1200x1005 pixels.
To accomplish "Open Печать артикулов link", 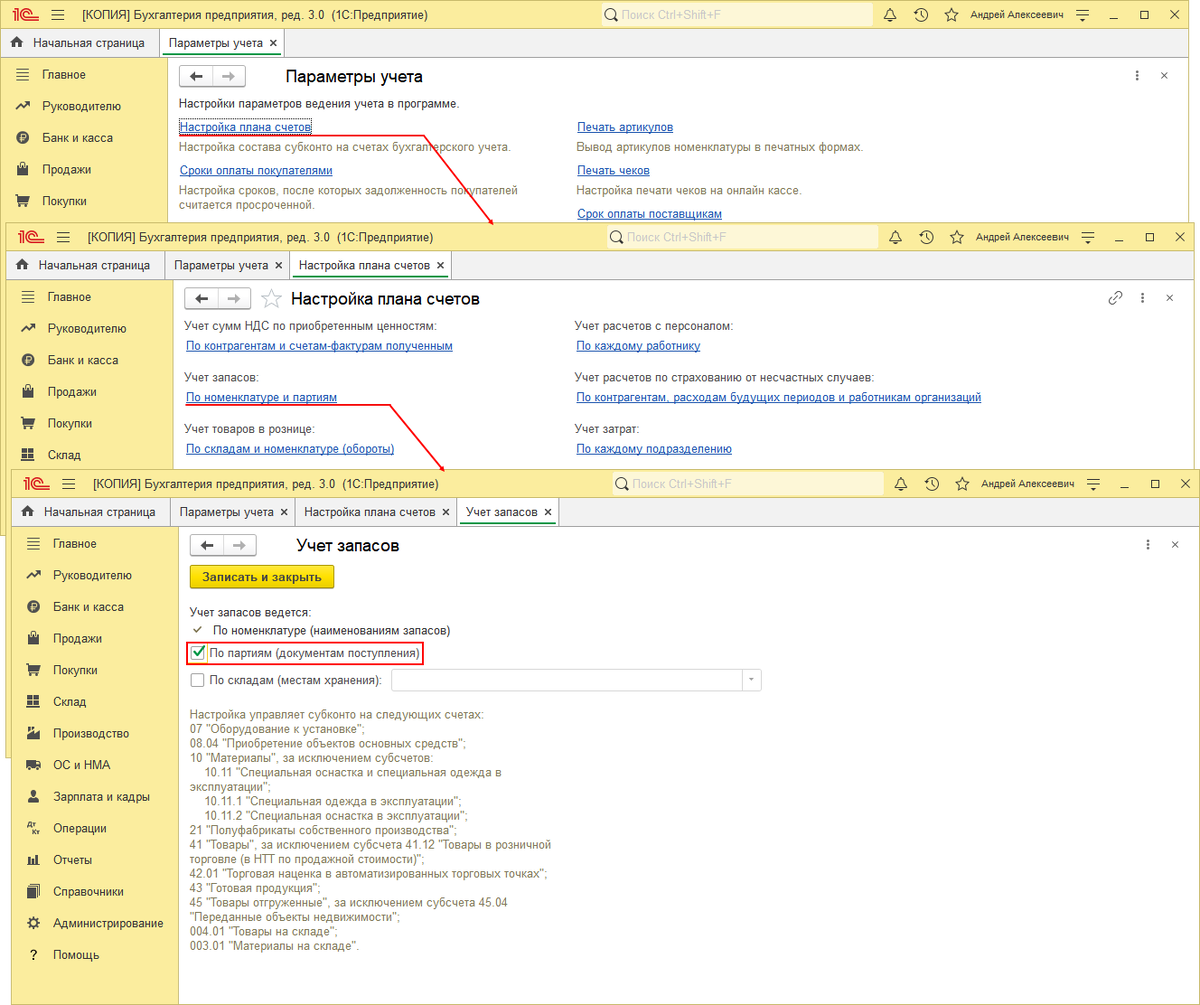I will coord(625,127).
